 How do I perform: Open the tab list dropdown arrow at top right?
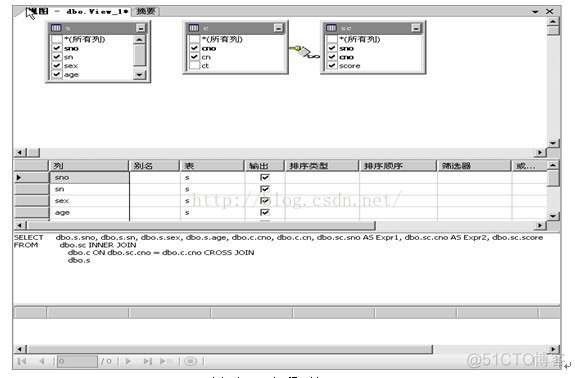coord(535,12)
